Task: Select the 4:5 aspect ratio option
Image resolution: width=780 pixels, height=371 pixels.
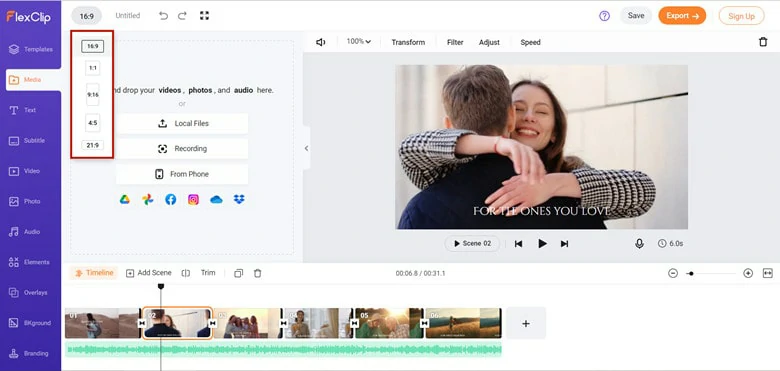Action: 93,123
